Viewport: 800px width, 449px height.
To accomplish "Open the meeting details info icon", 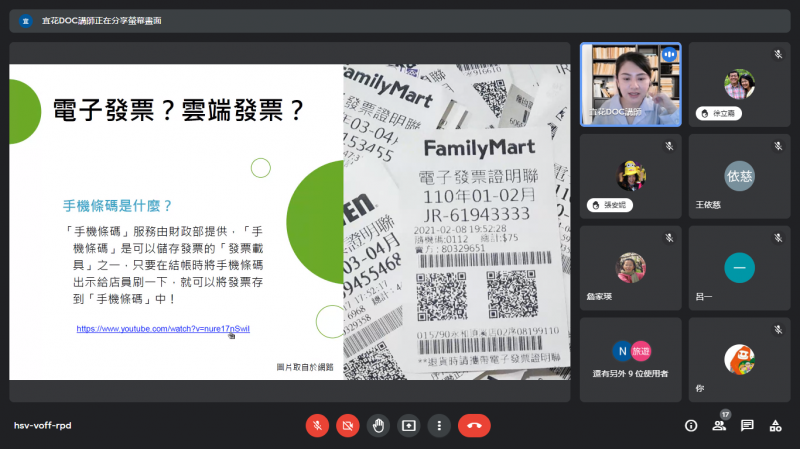I will pyautogui.click(x=691, y=426).
